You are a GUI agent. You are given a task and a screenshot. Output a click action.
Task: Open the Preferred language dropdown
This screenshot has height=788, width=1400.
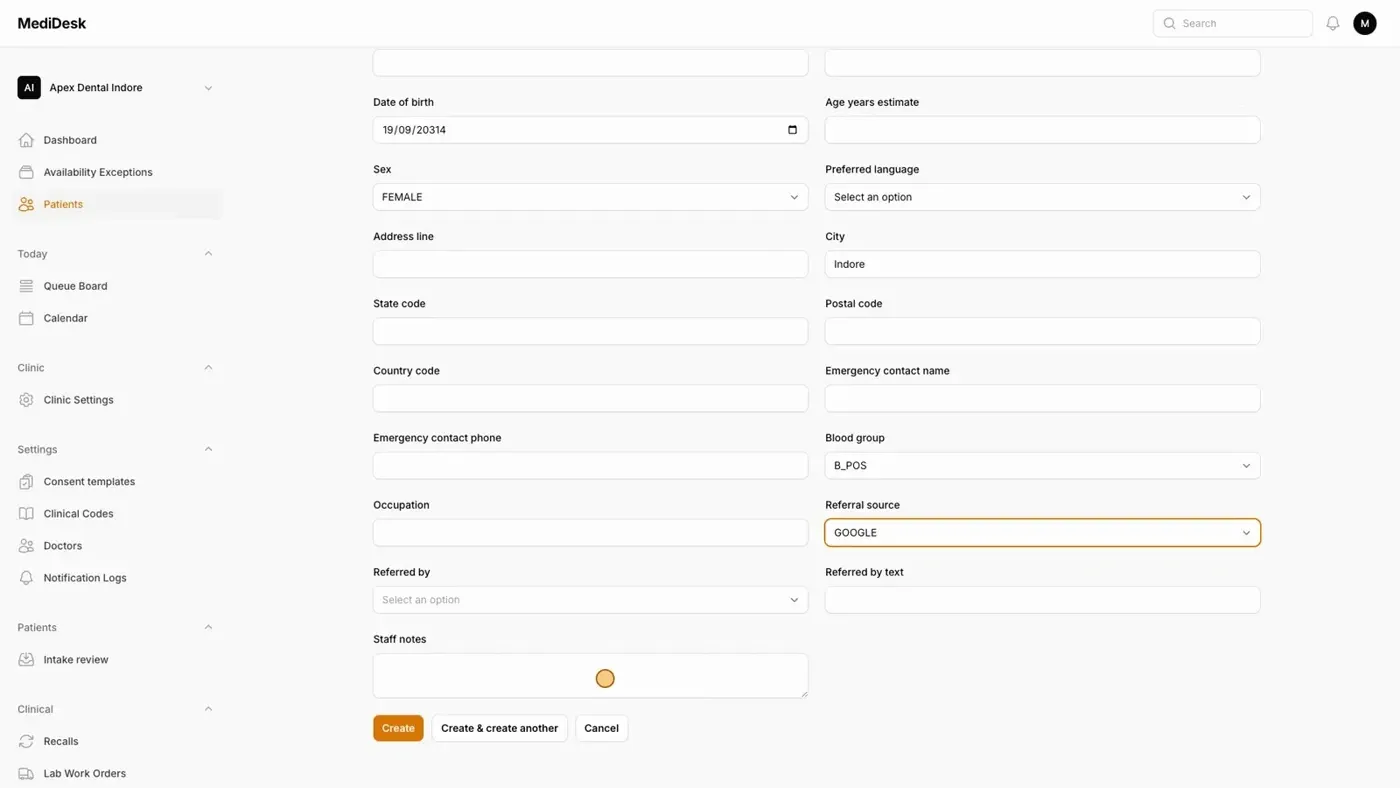click(1042, 197)
